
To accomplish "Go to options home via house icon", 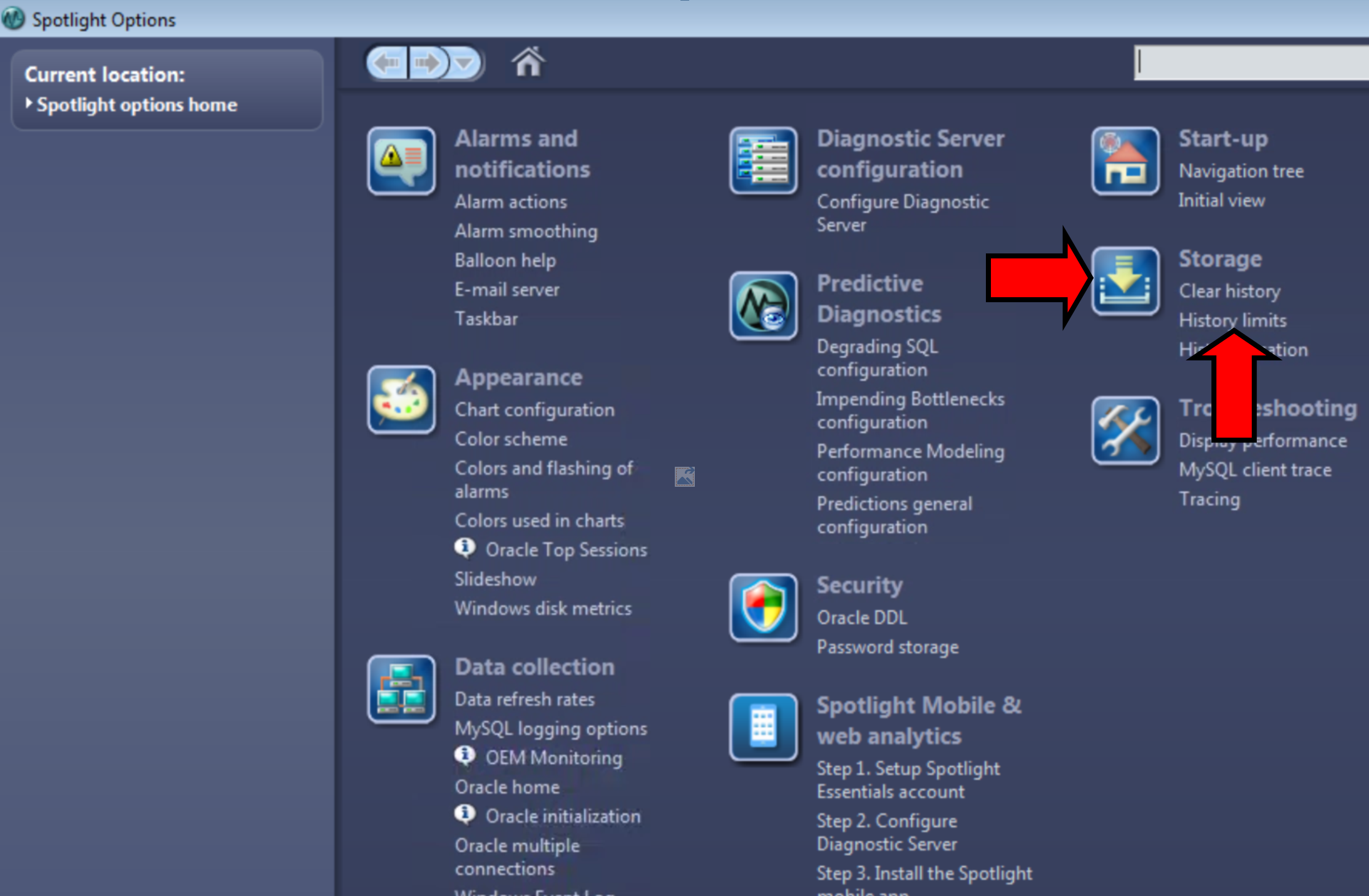I will tap(528, 62).
